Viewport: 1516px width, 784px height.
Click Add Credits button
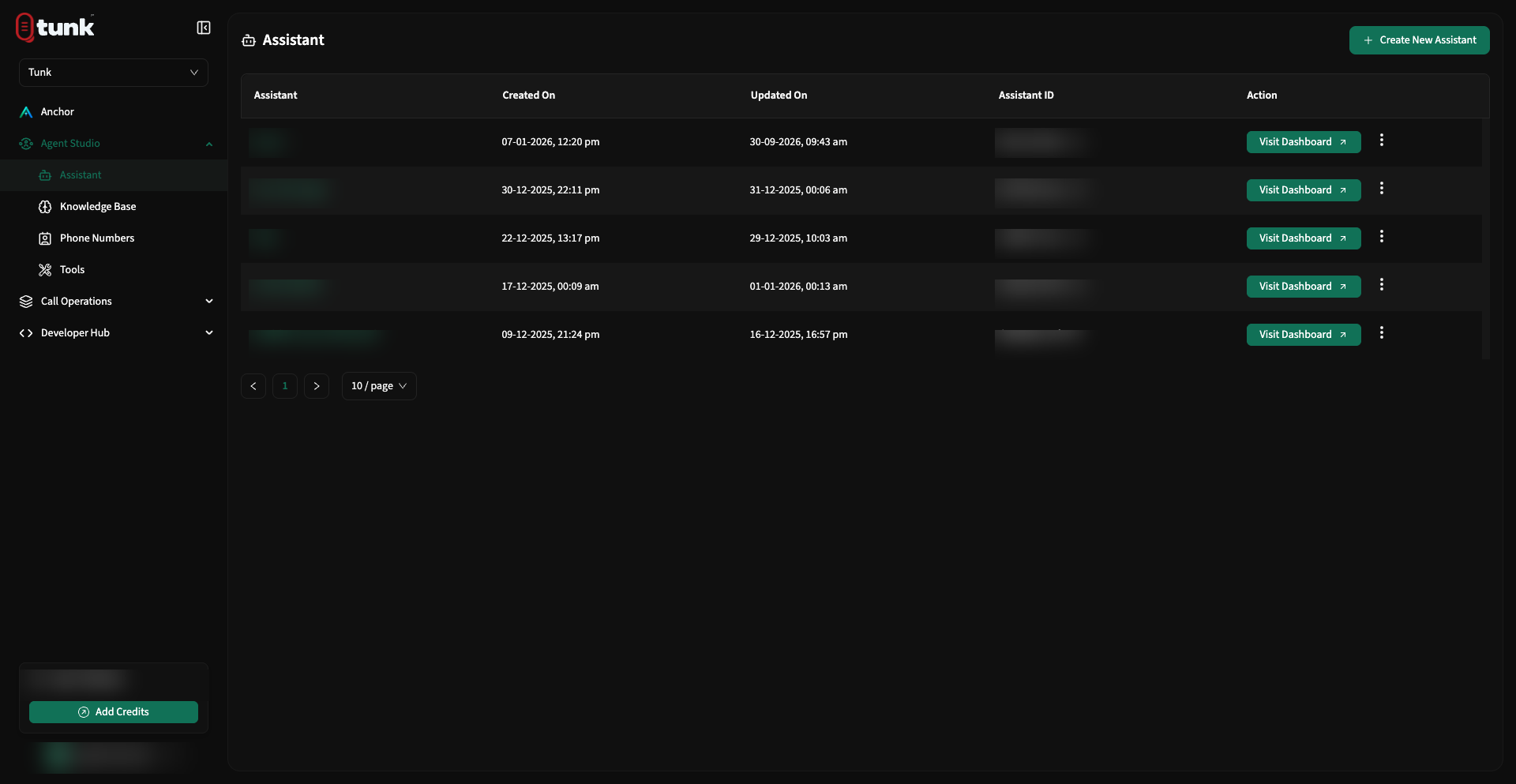[114, 712]
